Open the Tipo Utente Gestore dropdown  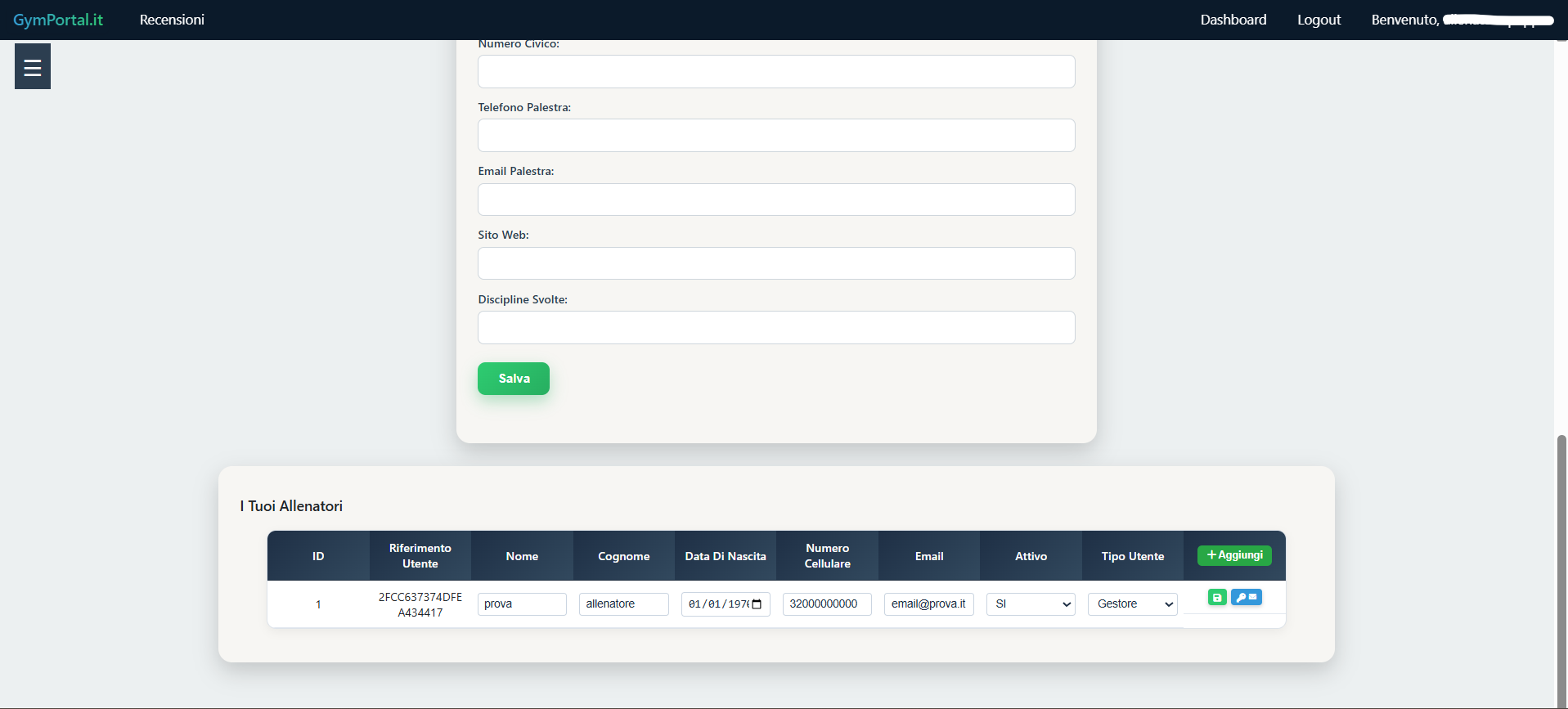[x=1132, y=604]
